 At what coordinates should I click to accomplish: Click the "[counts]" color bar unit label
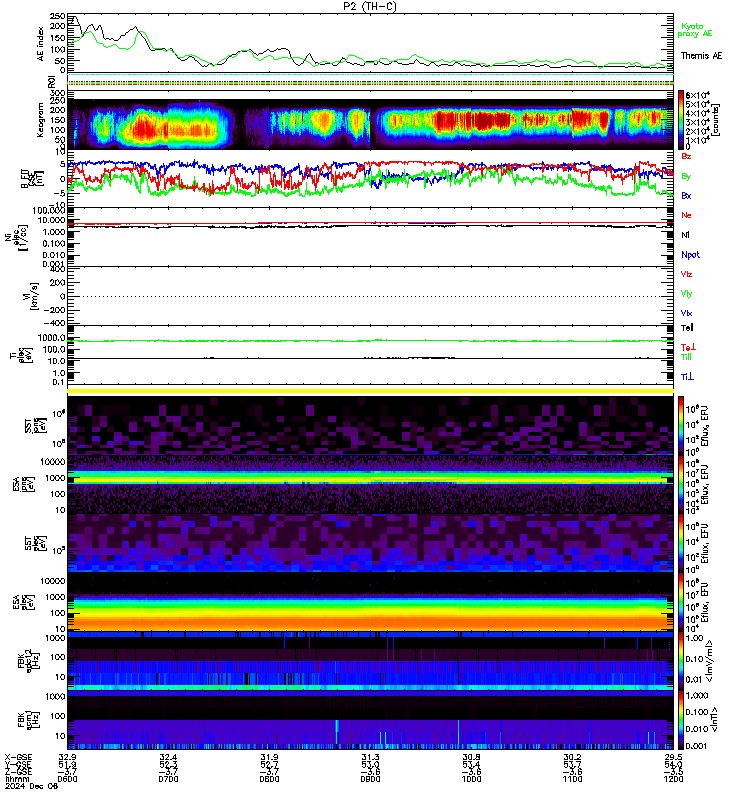[x=716, y=120]
